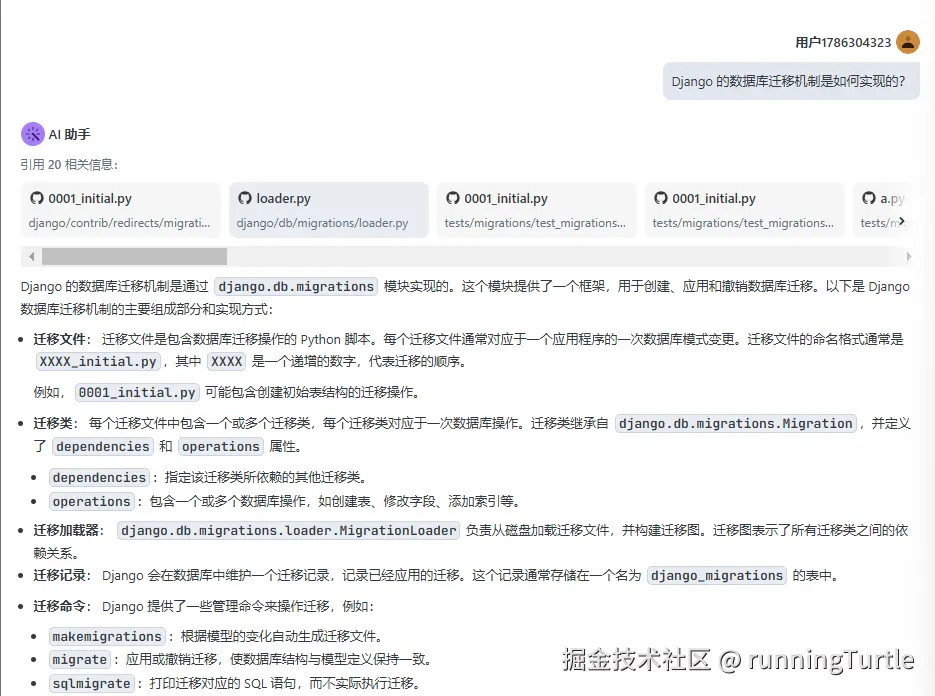The width and height of the screenshot is (935, 696).
Task: Click the 0001_initial.py inline code in the example line
Action: pyautogui.click(x=137, y=392)
